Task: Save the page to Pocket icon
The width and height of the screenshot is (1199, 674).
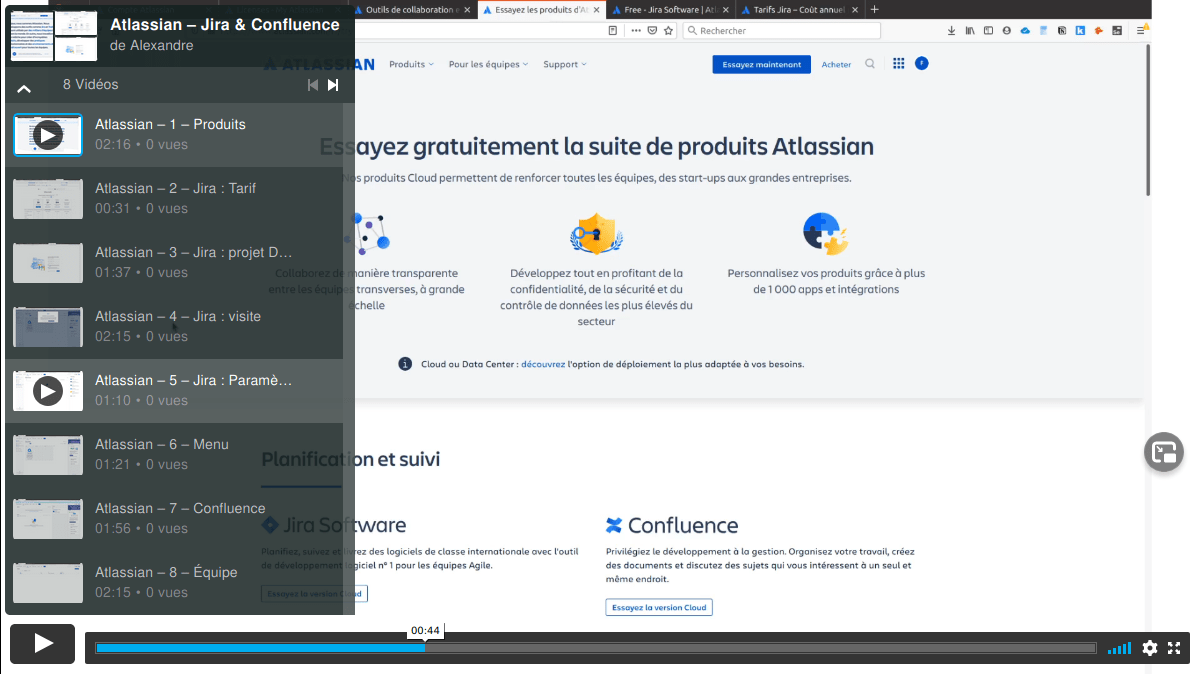Action: [652, 31]
